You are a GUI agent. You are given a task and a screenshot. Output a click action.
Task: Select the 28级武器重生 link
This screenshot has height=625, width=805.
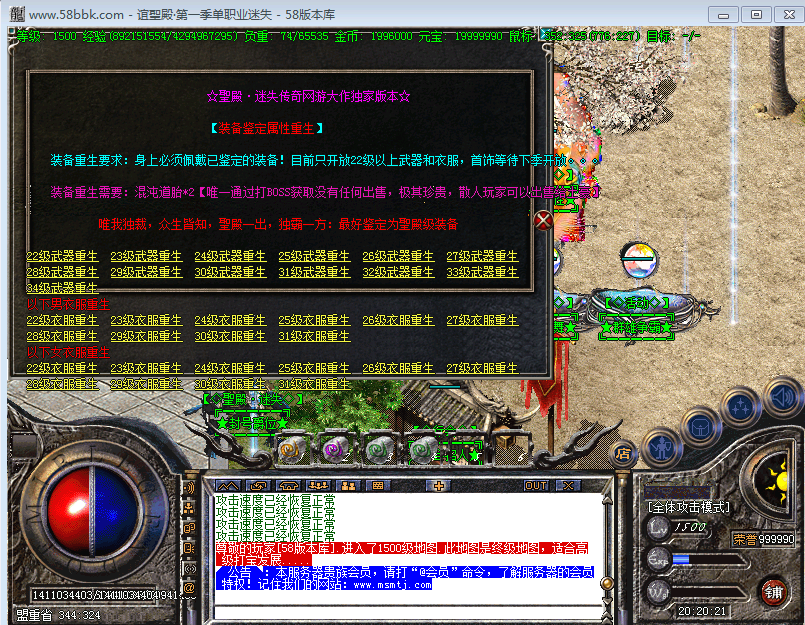tap(62, 272)
